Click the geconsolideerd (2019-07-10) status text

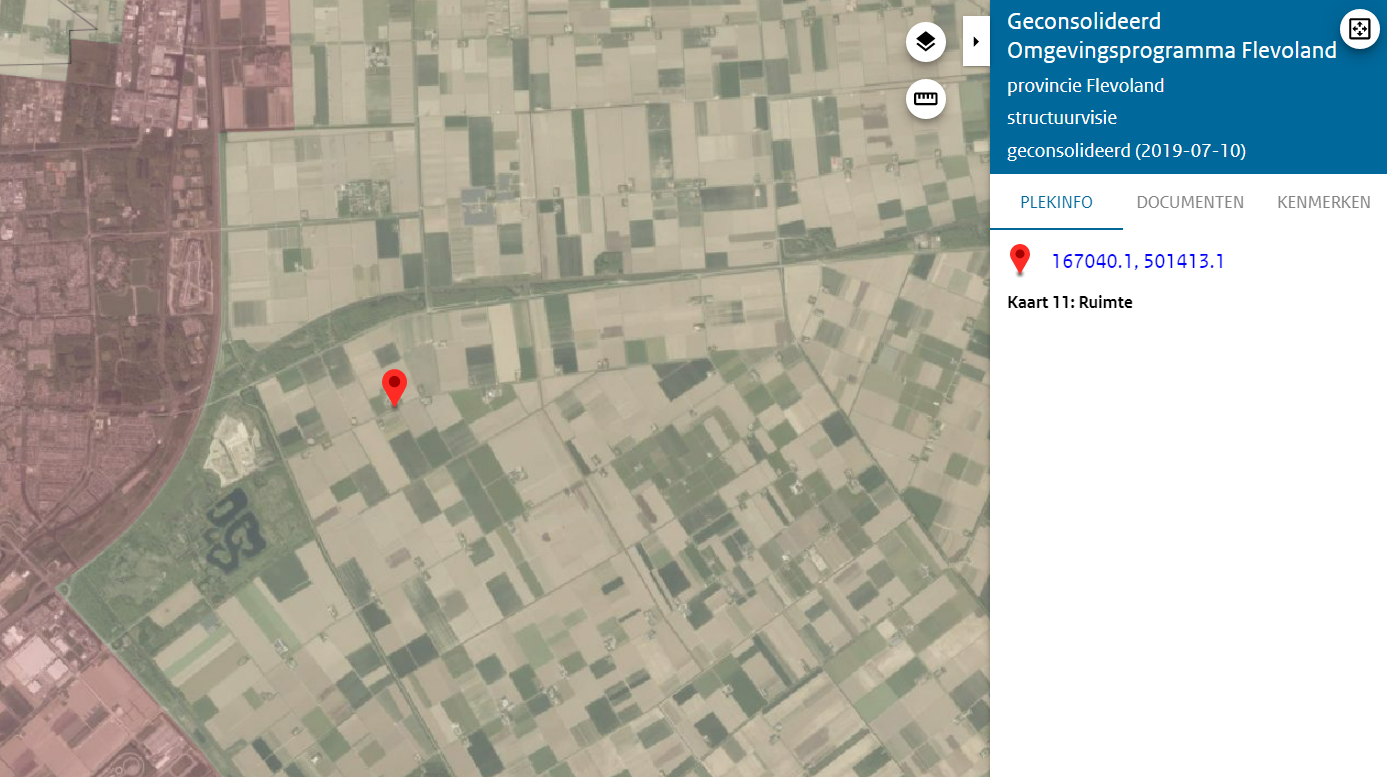[1126, 151]
